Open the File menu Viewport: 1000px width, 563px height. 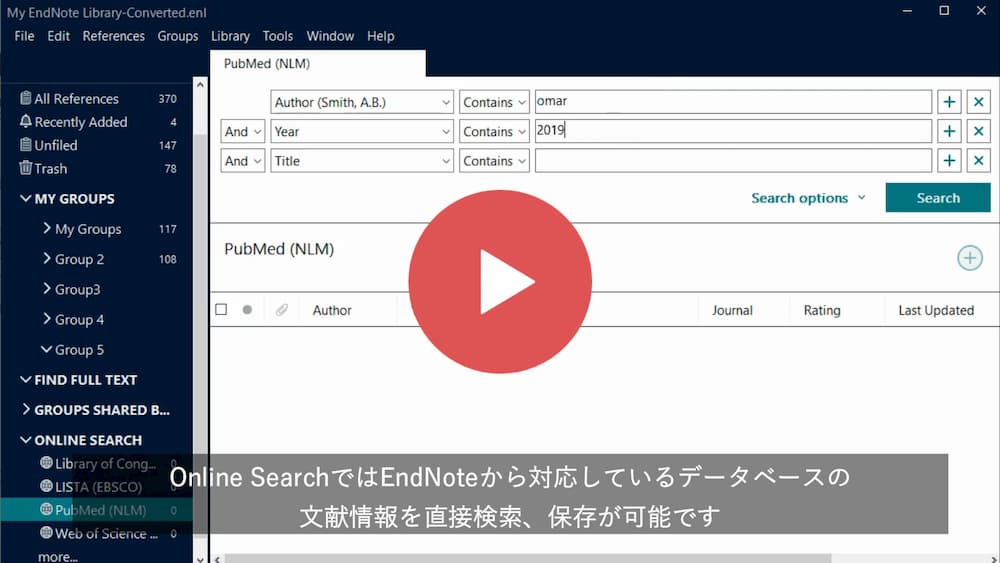coord(24,36)
